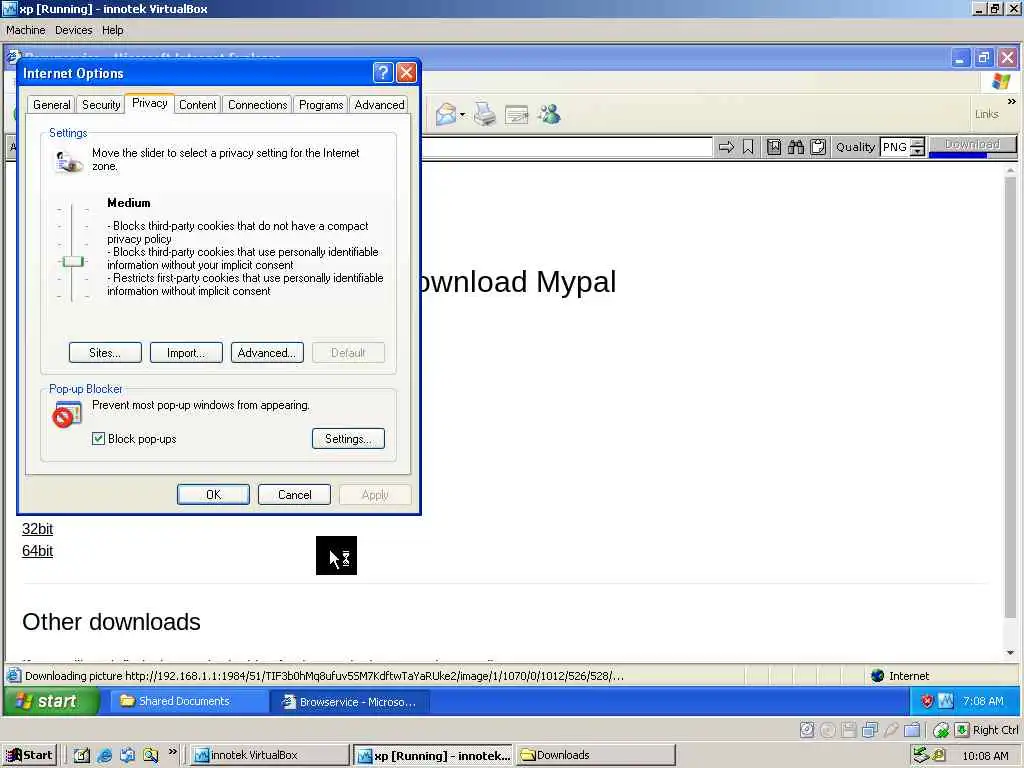The image size is (1024, 768).
Task: Click the Sites... button
Action: pyautogui.click(x=105, y=353)
